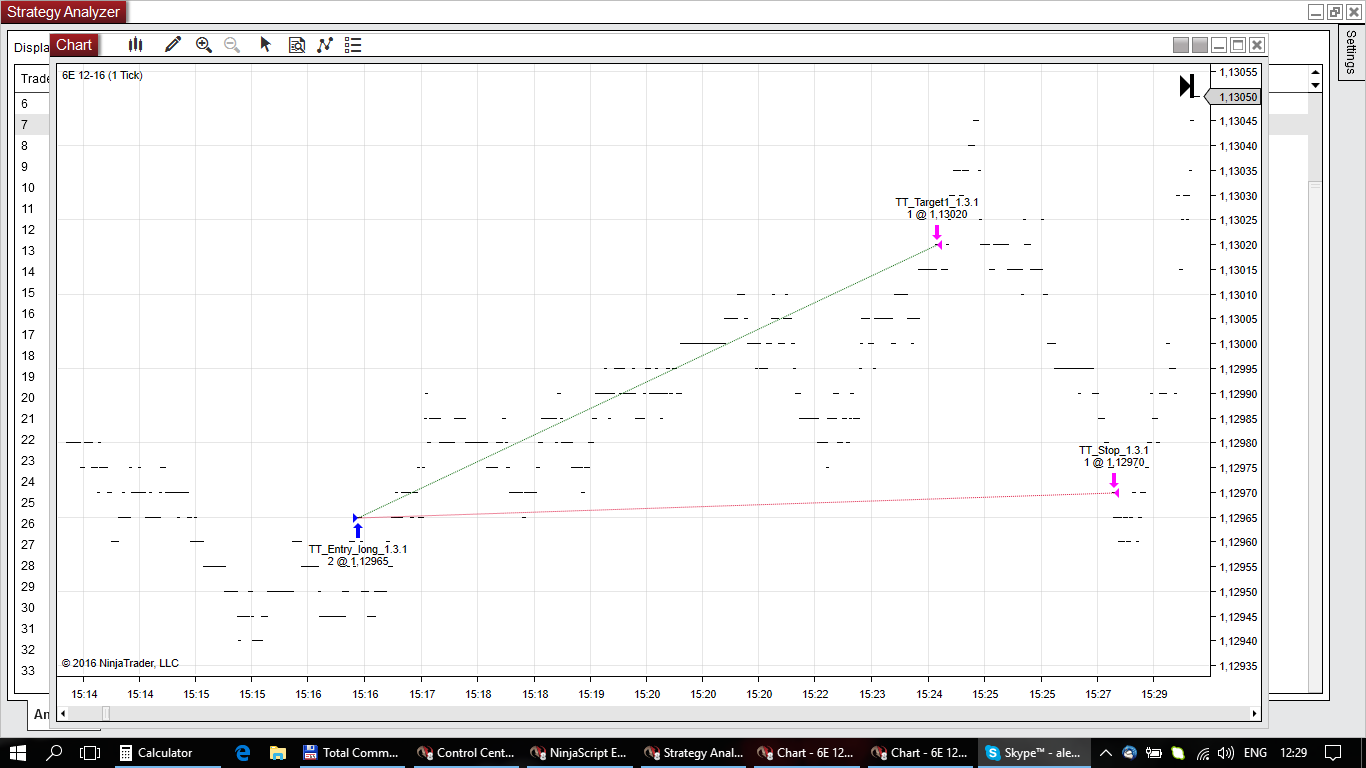
Task: Select trade row 12 in Strategy Analyzer
Action: coord(32,229)
